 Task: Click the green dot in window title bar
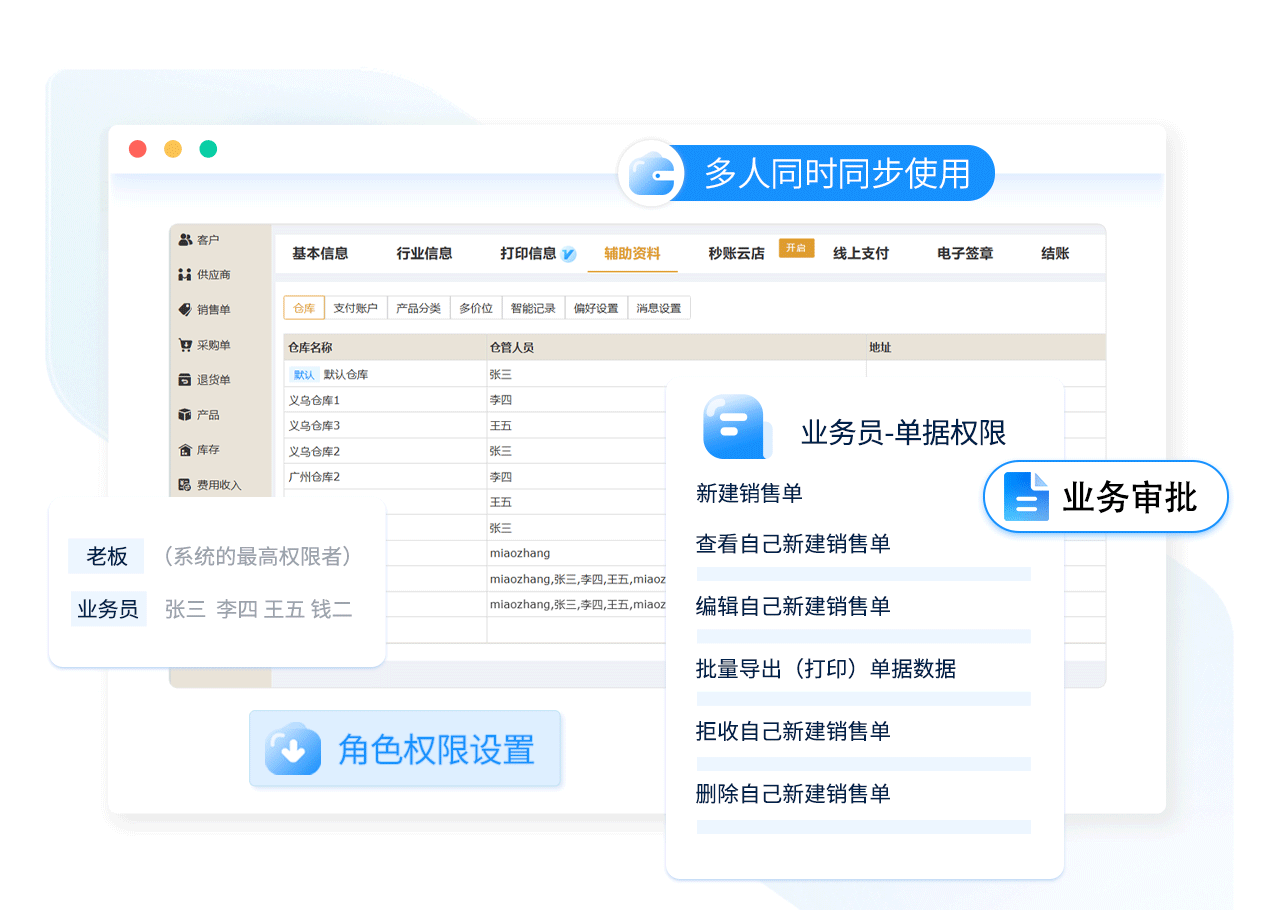(208, 149)
